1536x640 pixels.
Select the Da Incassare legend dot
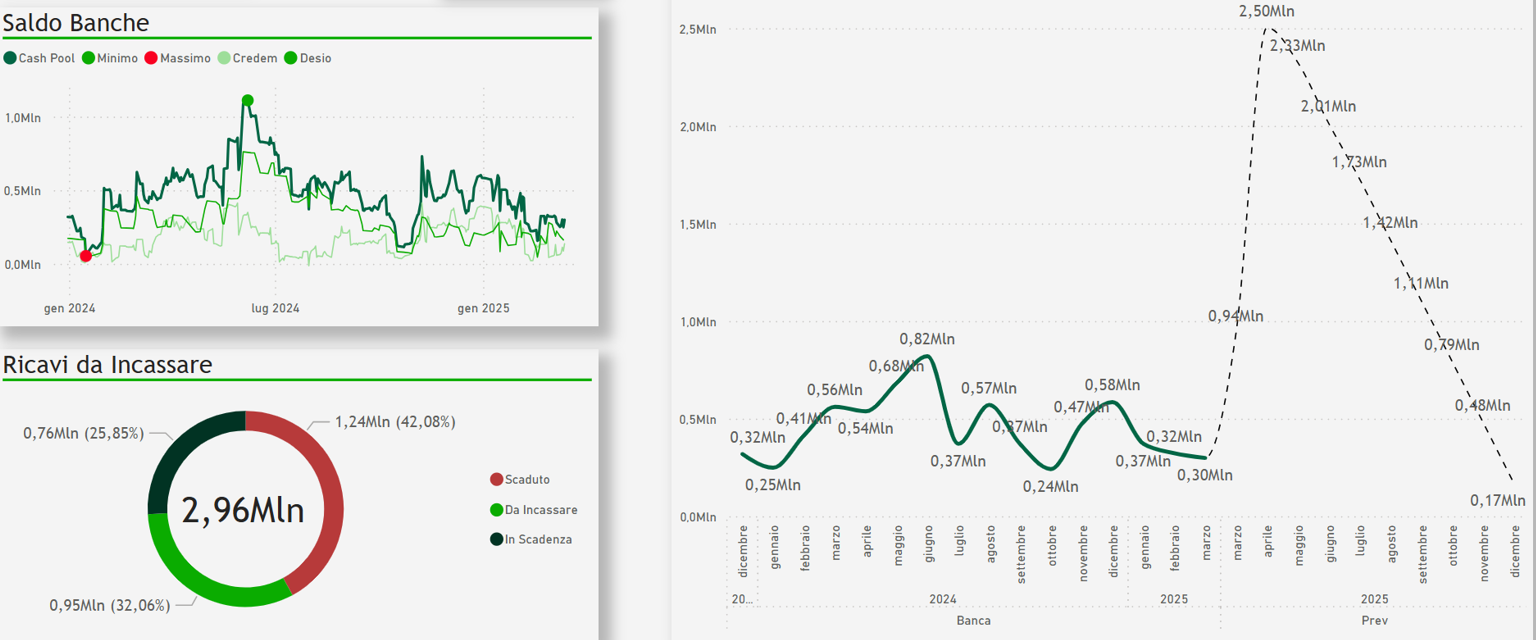click(497, 510)
